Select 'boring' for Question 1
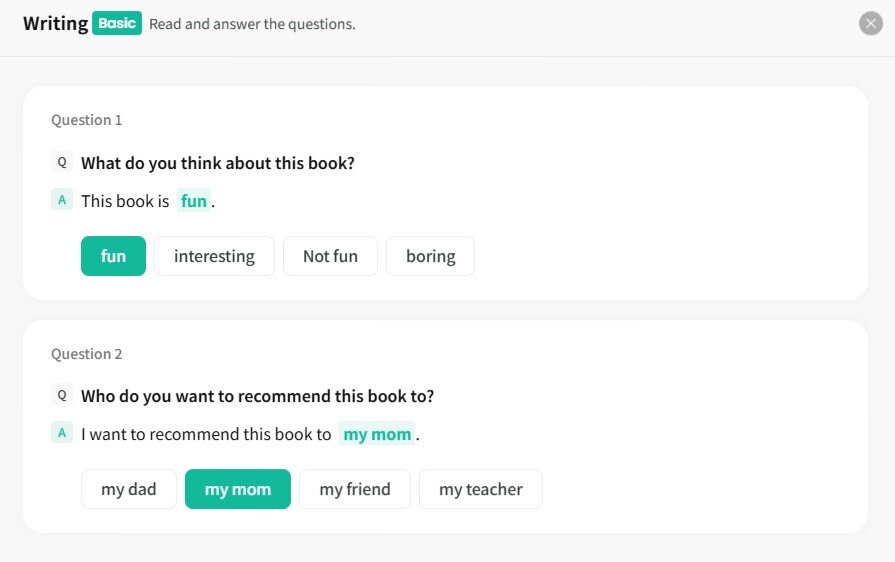The width and height of the screenshot is (895, 562). (x=430, y=256)
